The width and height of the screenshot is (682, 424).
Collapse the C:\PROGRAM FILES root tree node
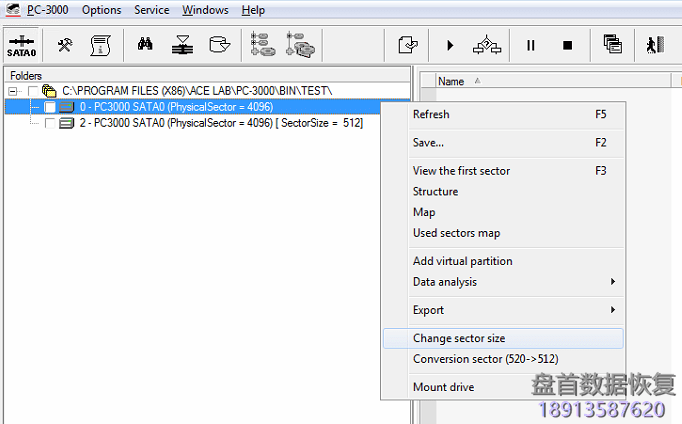coord(13,91)
